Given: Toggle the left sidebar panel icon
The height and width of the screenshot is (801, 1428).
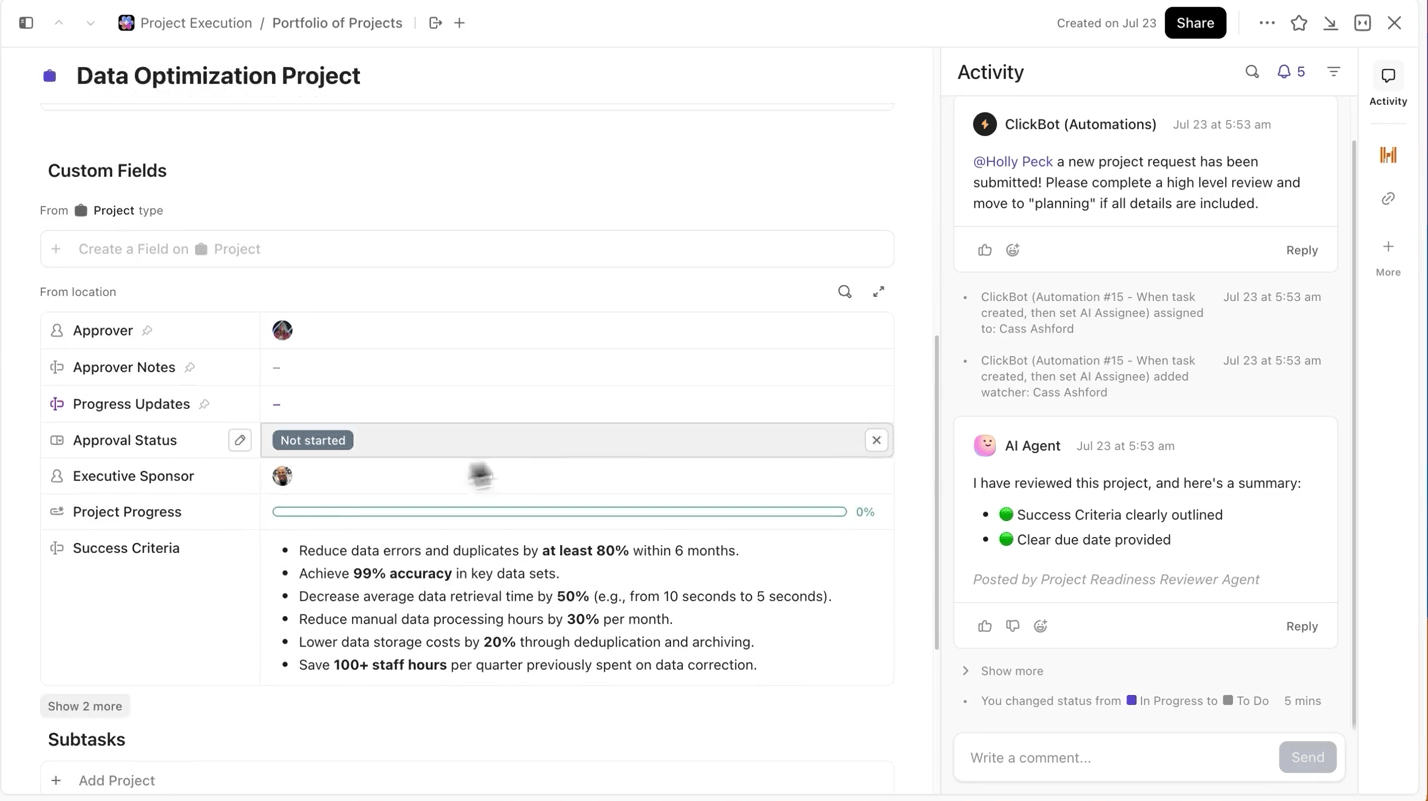Looking at the screenshot, I should click(x=26, y=23).
